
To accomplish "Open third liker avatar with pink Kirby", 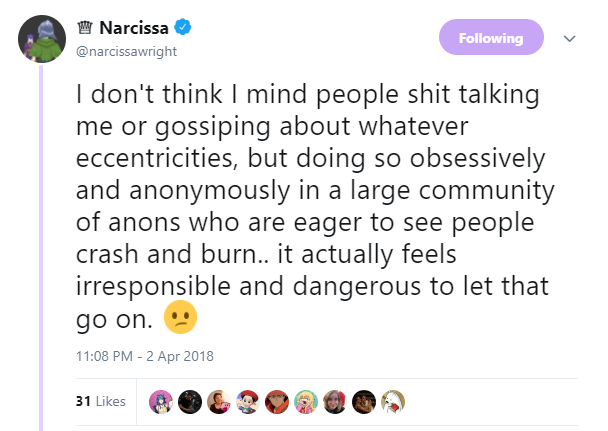I will click(219, 402).
